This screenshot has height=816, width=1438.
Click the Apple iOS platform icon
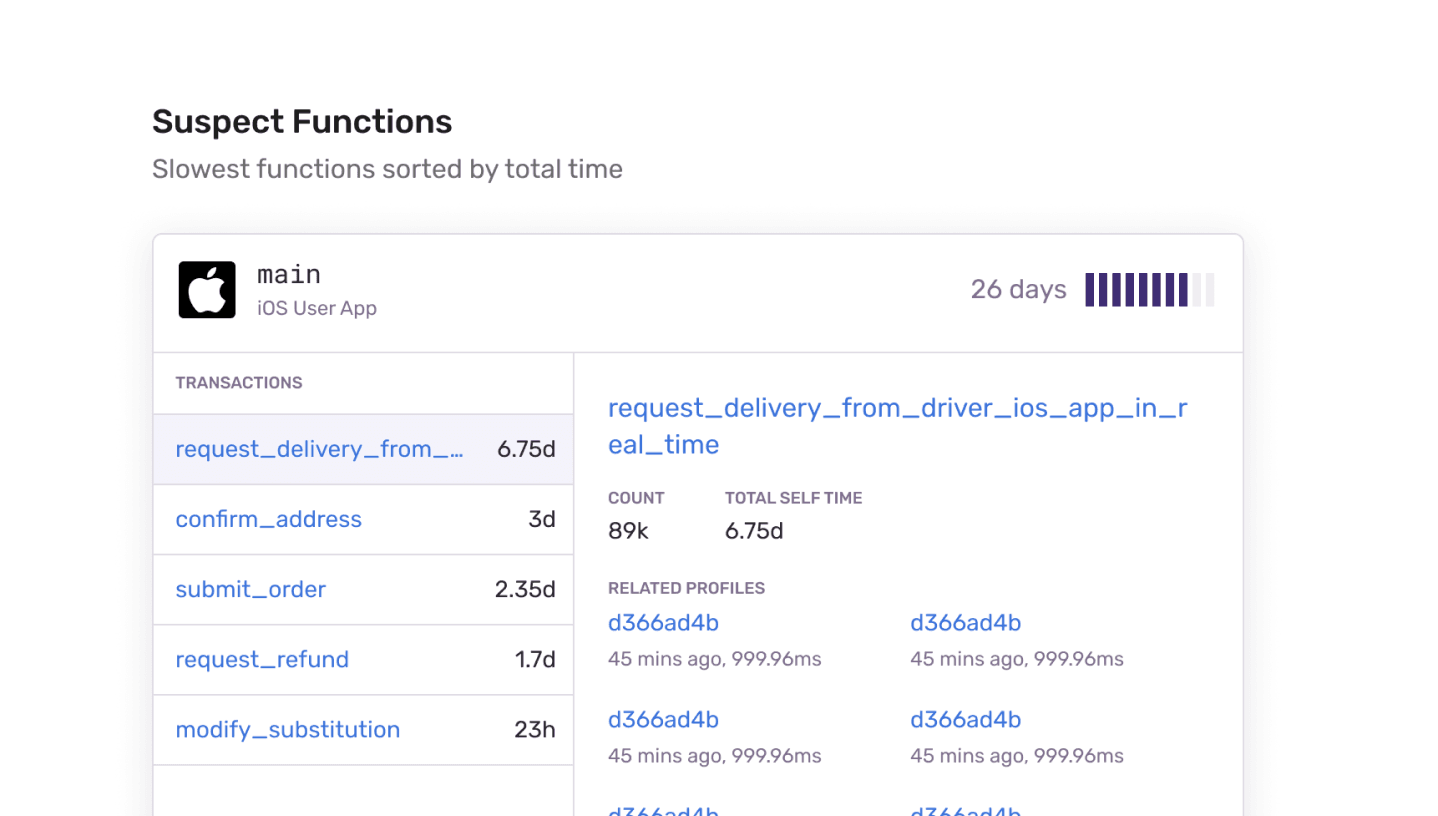(x=207, y=290)
